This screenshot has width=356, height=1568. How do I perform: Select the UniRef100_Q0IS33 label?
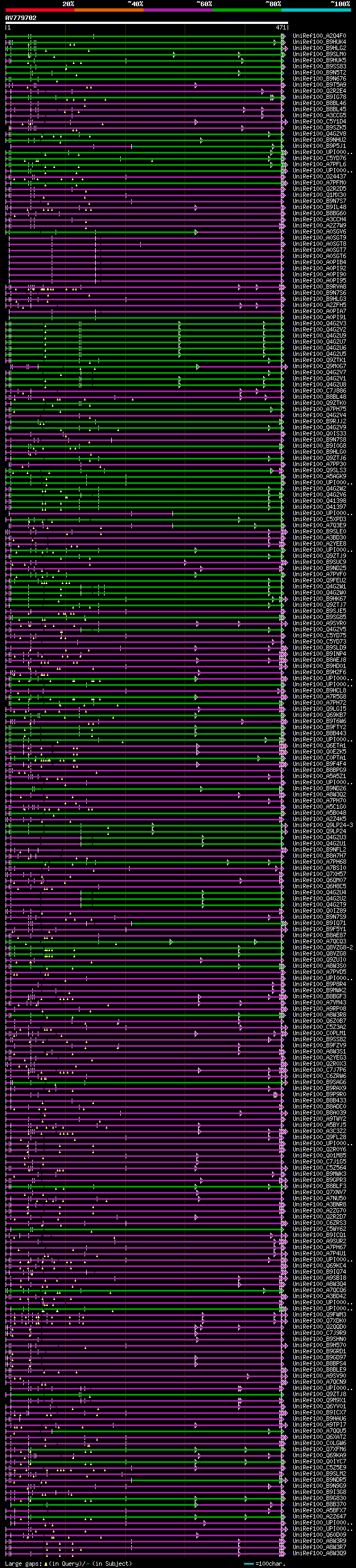click(x=319, y=433)
